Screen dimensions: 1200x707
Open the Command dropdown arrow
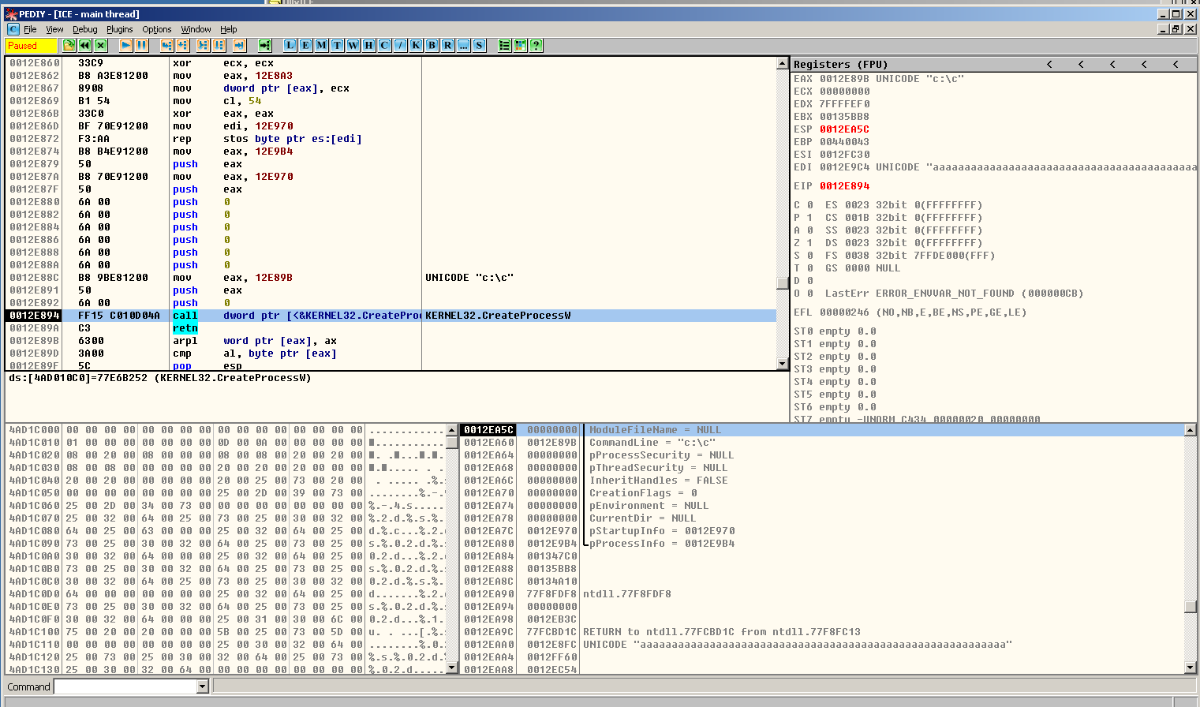[203, 687]
